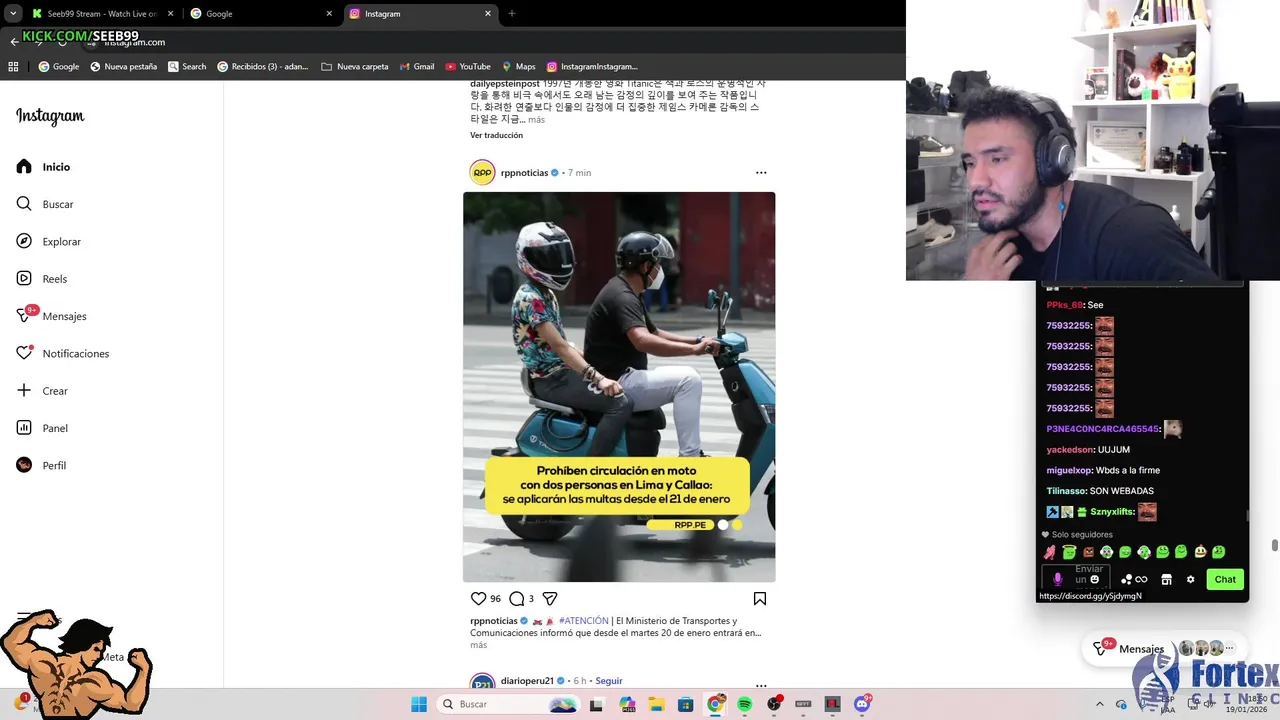Open Mensajes in Instagram sidebar
Screen dimensions: 1280x720
pos(51,316)
